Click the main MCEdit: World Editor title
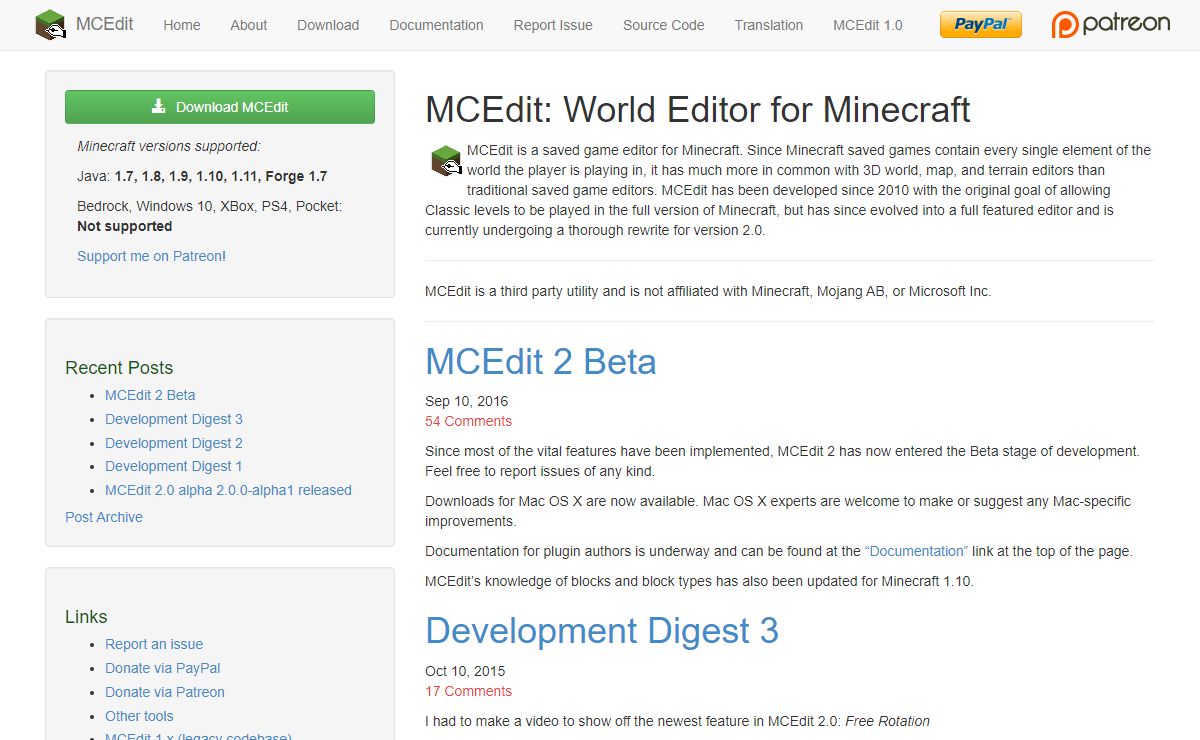The width and height of the screenshot is (1200, 740). point(698,109)
